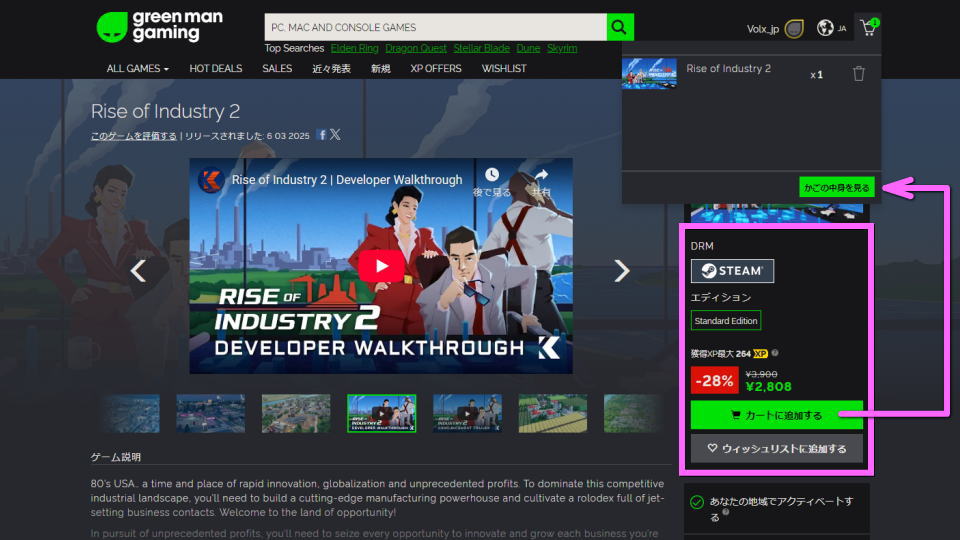Focus the PC, Mac and console games search field

tap(435, 27)
